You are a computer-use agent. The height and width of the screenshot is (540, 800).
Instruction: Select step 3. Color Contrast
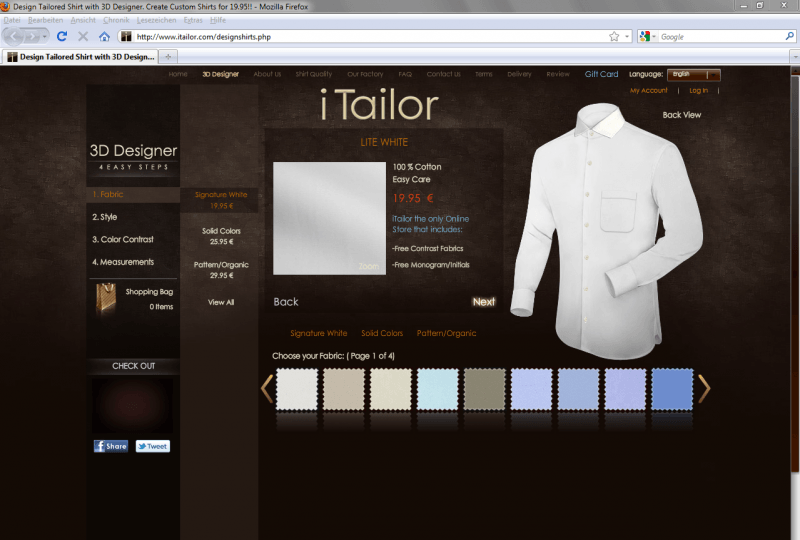tap(123, 239)
